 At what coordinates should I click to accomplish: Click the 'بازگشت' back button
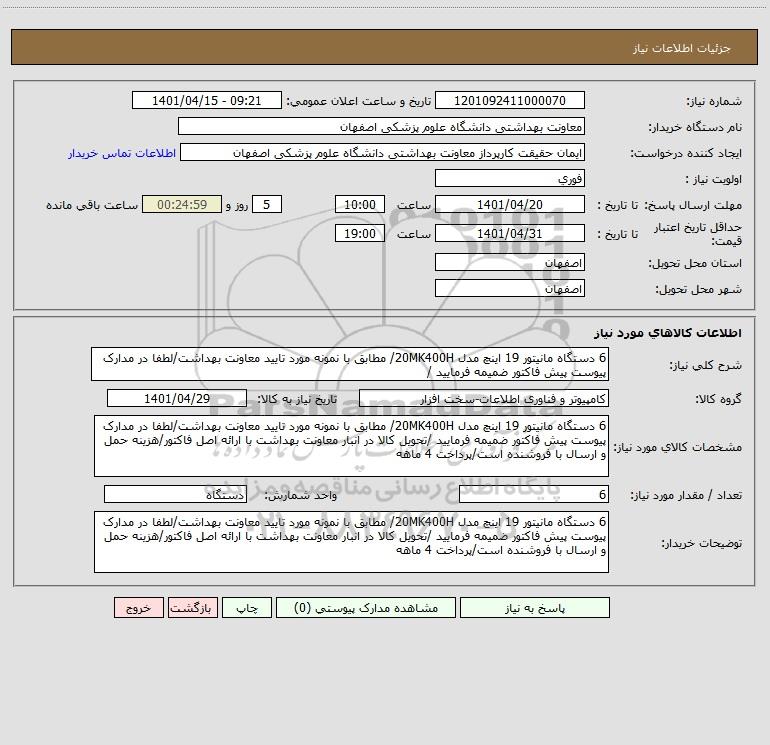click(x=192, y=608)
